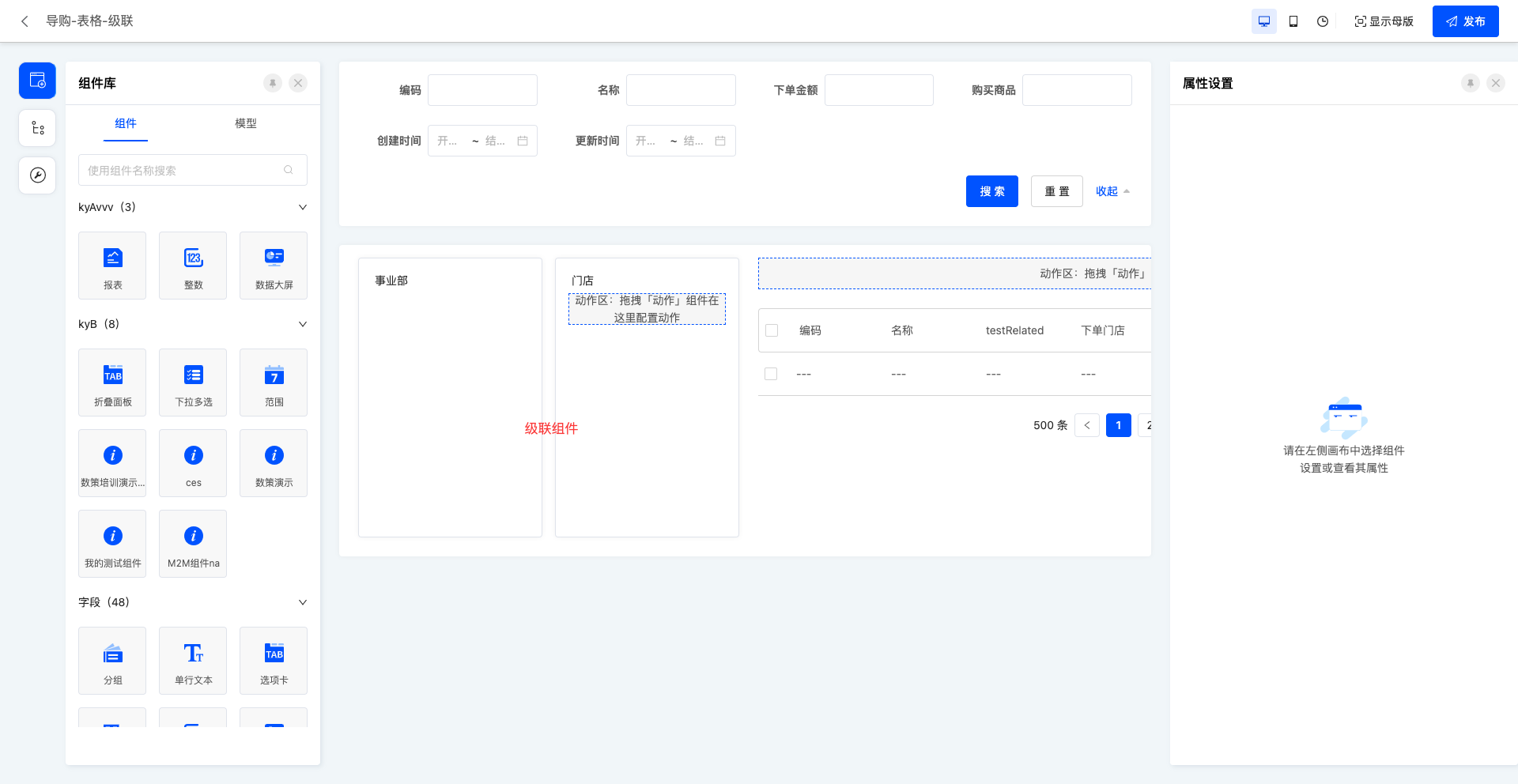Switch to the 模型 tab
This screenshot has height=784, width=1518.
pyautogui.click(x=246, y=124)
